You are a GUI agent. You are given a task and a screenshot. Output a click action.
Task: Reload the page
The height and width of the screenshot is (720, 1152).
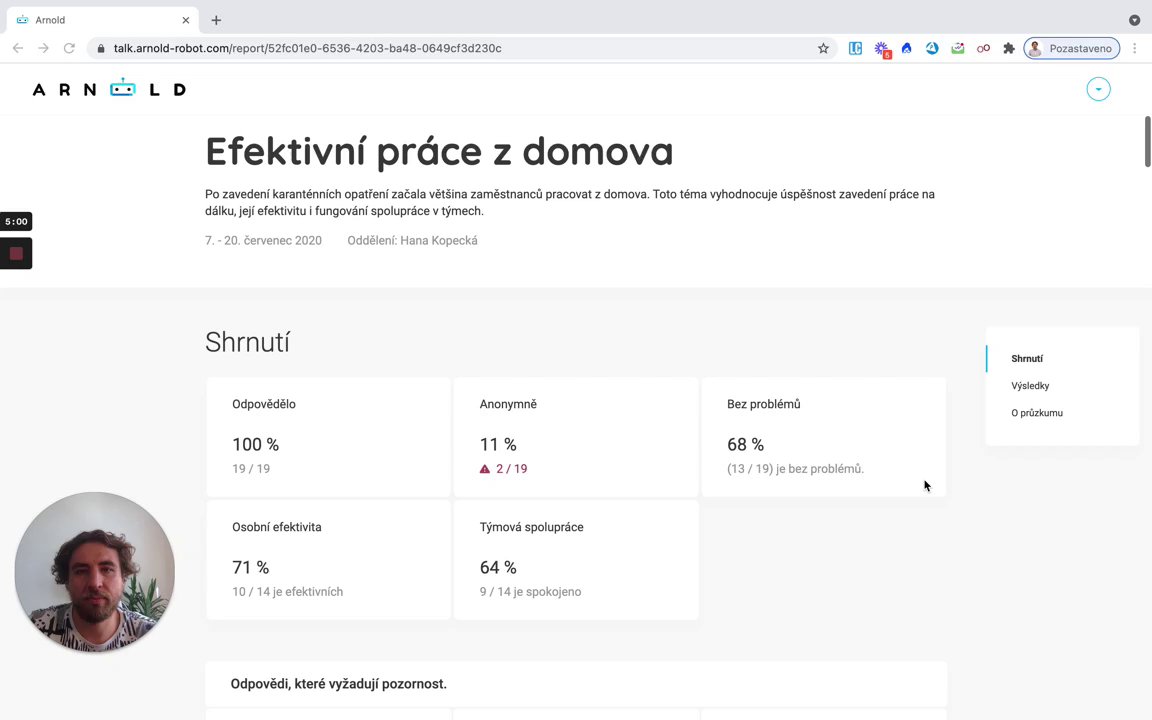[69, 48]
